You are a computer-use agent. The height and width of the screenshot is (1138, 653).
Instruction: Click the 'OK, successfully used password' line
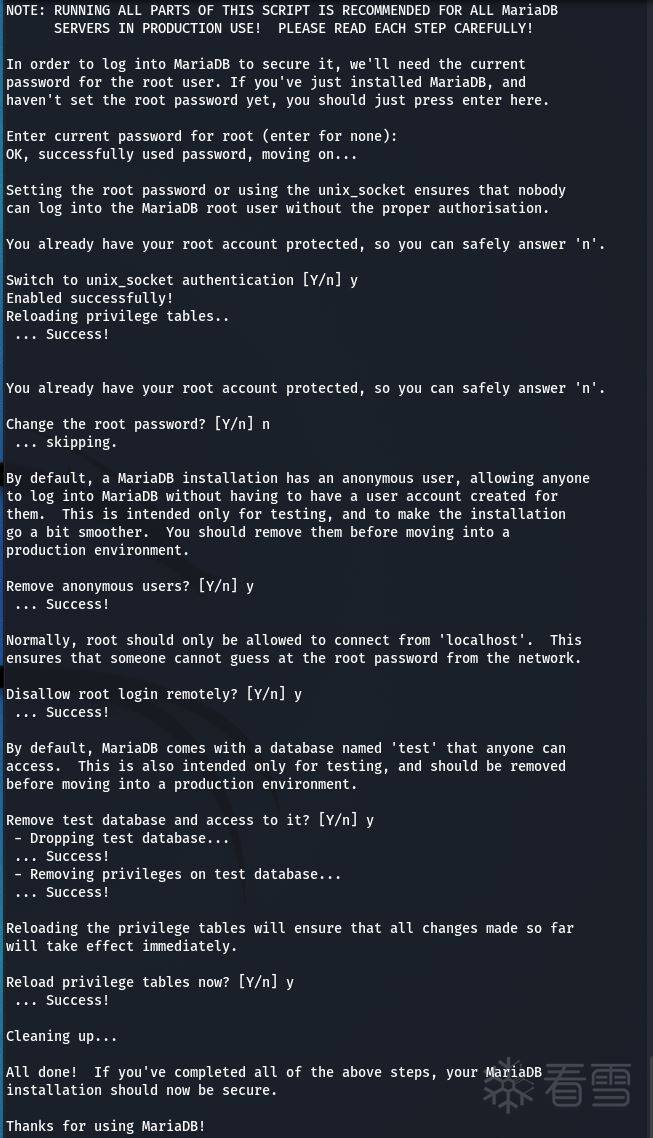[182, 154]
